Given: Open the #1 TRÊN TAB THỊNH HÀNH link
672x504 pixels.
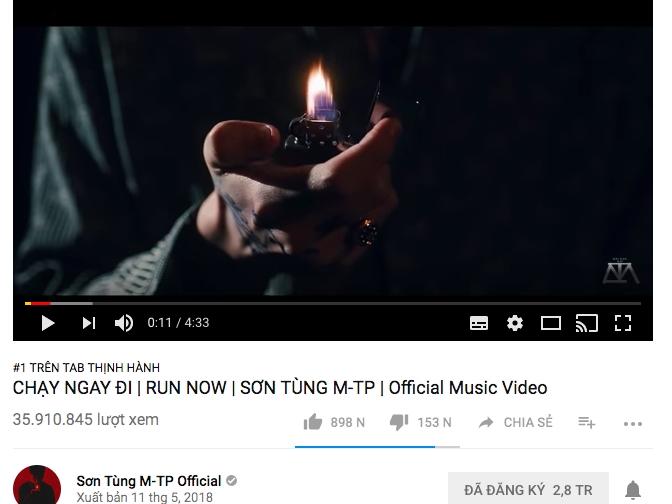Looking at the screenshot, I should point(86,367).
